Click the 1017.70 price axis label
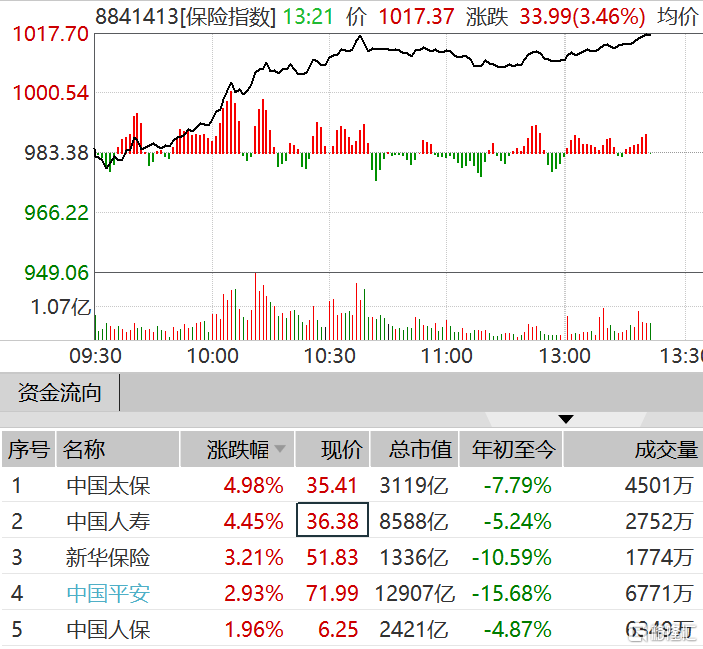 (x=51, y=34)
